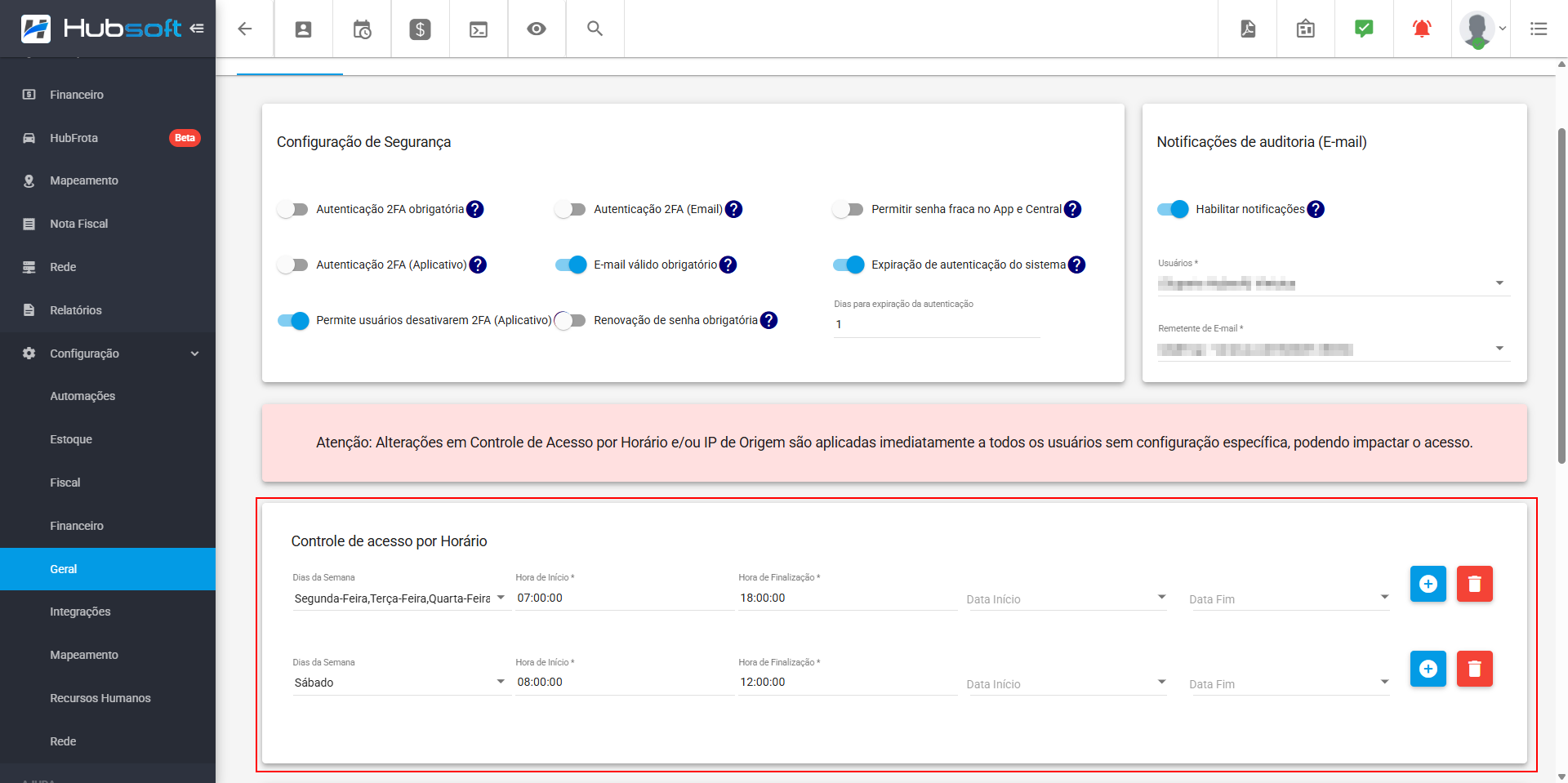
Task: Click the help icon beside Autenticação 2FA obrigatória
Action: coord(475,210)
